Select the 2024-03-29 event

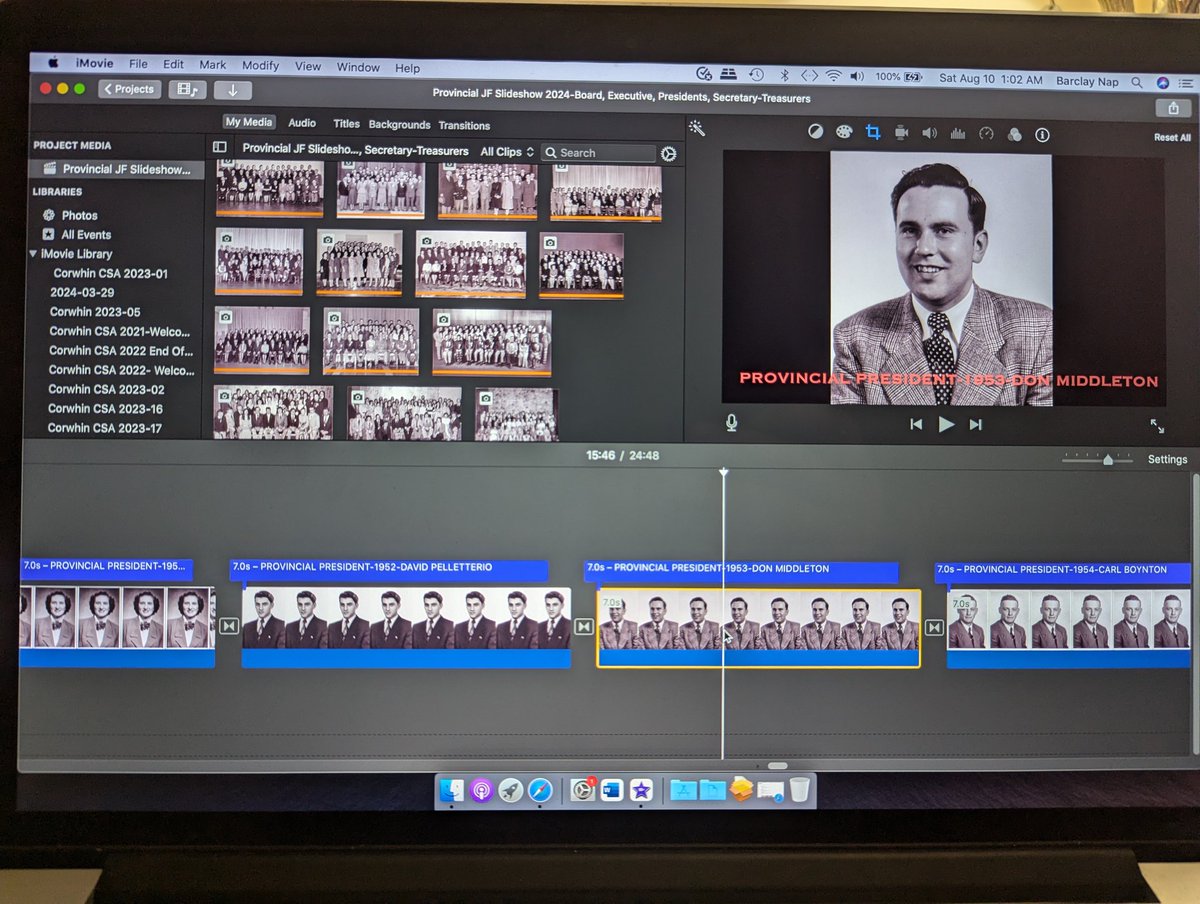pos(82,293)
